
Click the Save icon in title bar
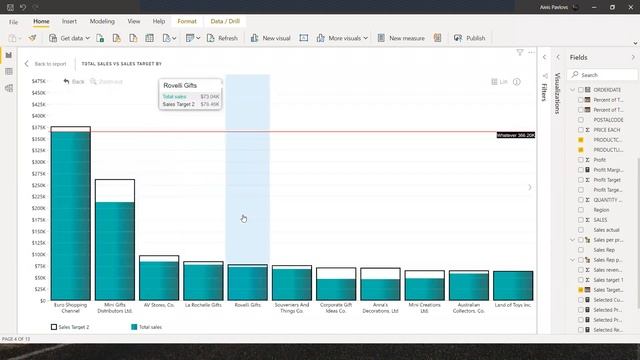[x=10, y=7]
